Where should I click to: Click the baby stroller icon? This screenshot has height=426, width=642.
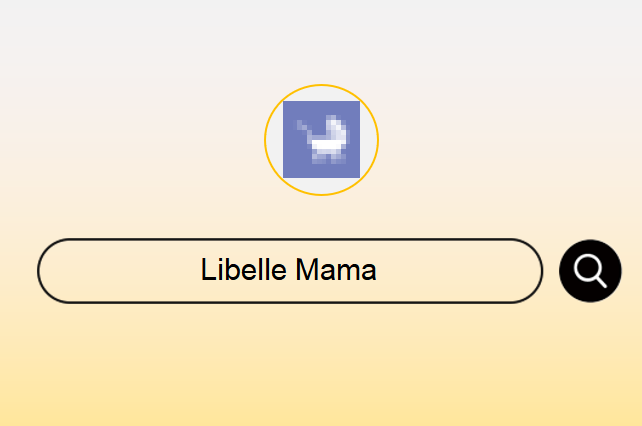(x=321, y=140)
